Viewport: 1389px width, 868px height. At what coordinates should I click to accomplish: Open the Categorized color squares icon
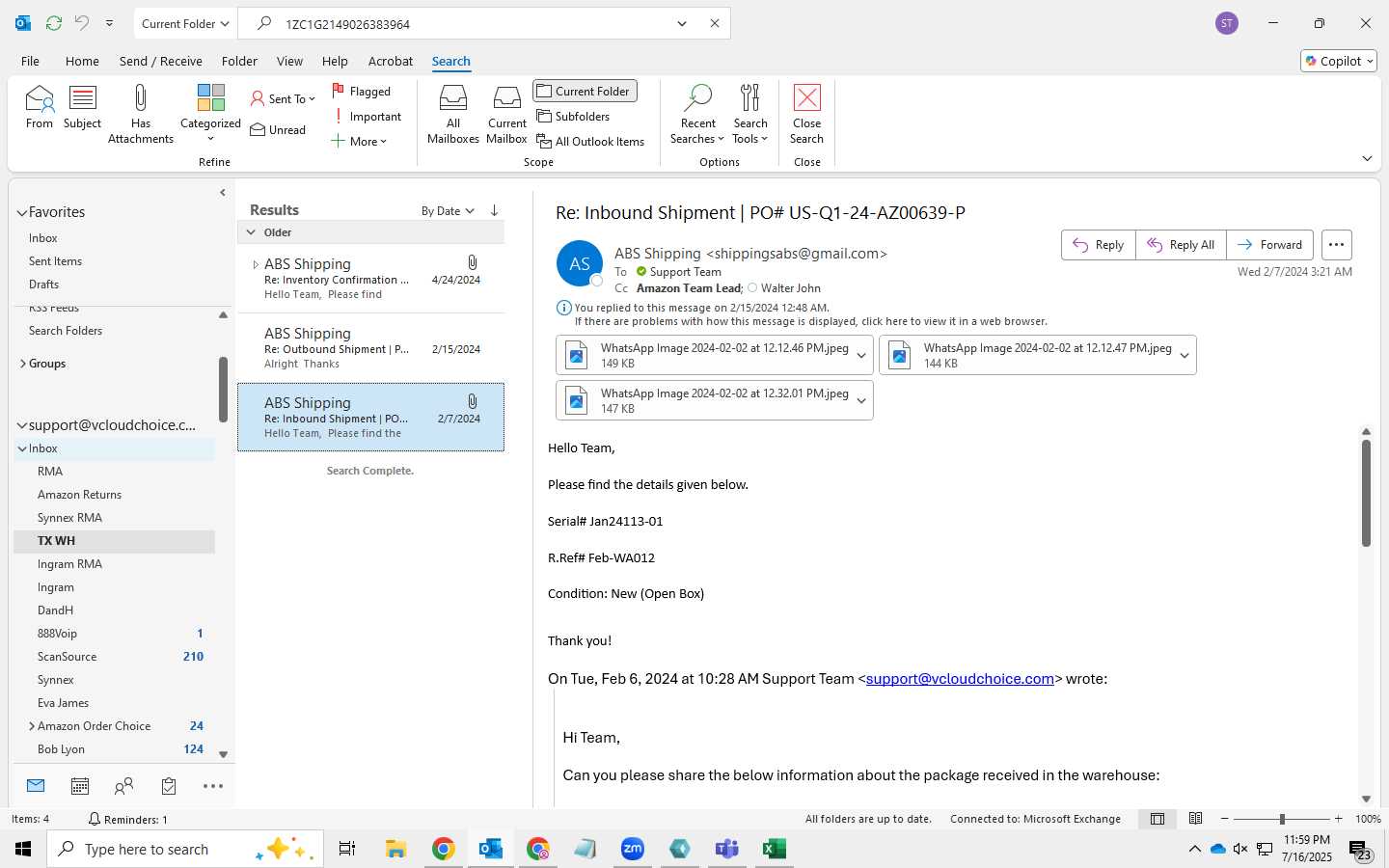(x=210, y=98)
